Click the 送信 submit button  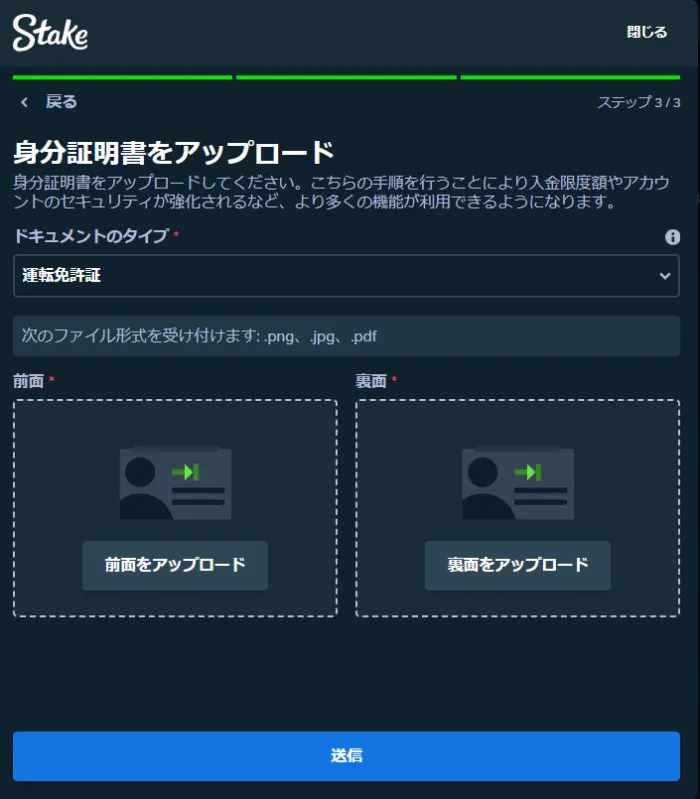[346, 756]
